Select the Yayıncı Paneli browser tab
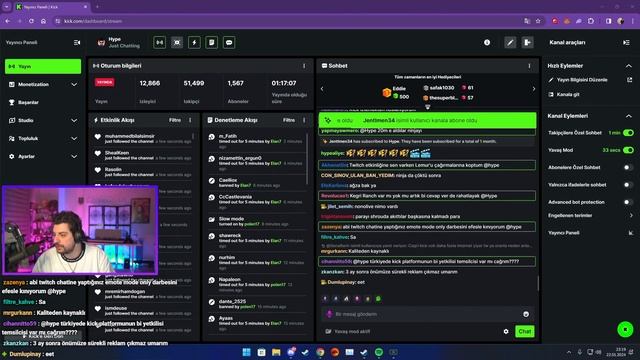The height and width of the screenshot is (360, 640). pyautogui.click(x=51, y=7)
